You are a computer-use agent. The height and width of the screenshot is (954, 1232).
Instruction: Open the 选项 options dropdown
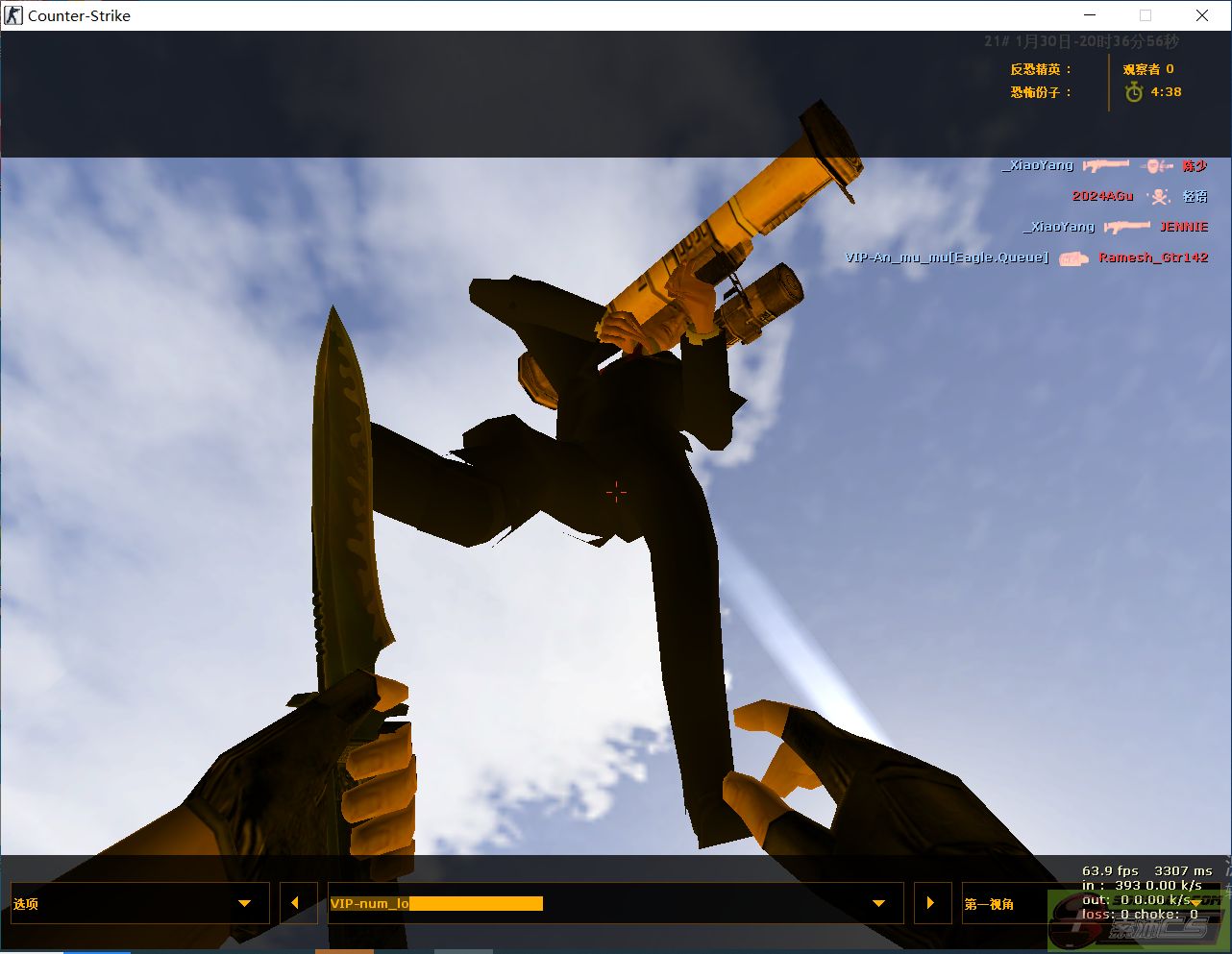tap(139, 903)
